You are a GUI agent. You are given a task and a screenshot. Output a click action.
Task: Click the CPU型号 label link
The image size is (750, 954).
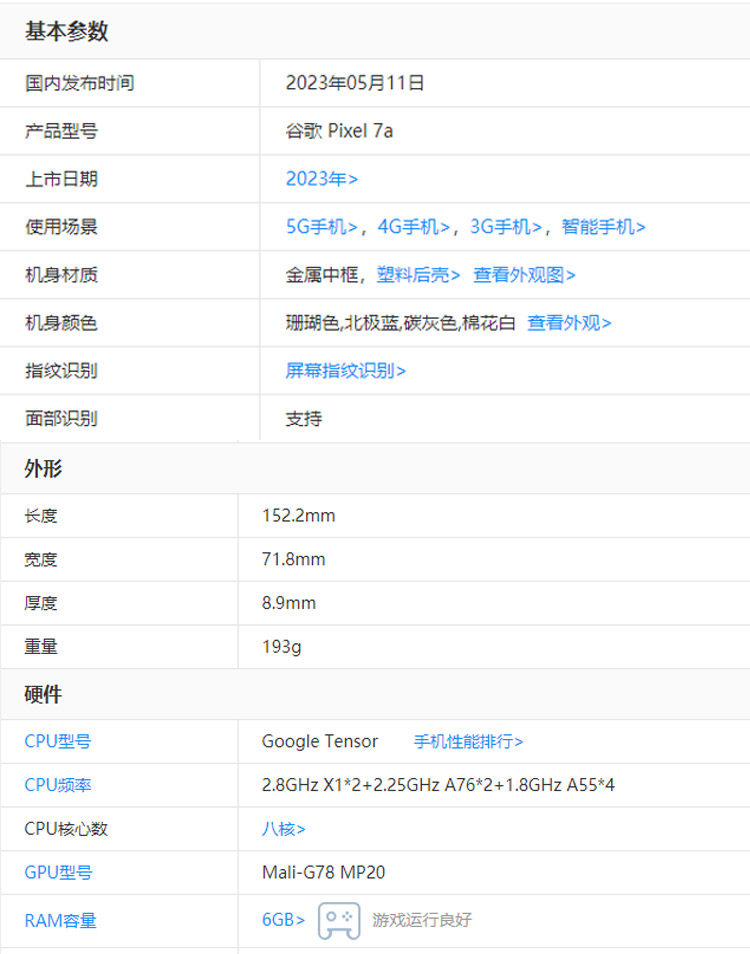tap(58, 742)
